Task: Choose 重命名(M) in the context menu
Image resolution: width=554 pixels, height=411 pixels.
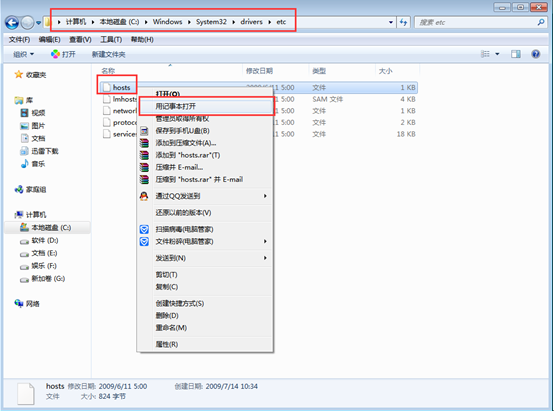Action: [x=205, y=328]
